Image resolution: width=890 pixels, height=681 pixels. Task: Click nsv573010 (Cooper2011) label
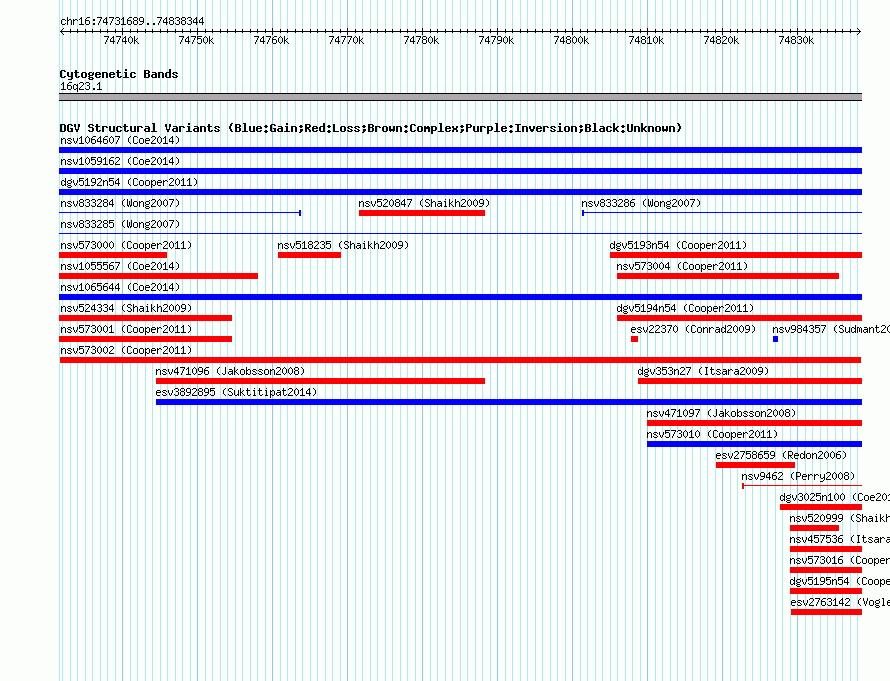click(x=712, y=434)
